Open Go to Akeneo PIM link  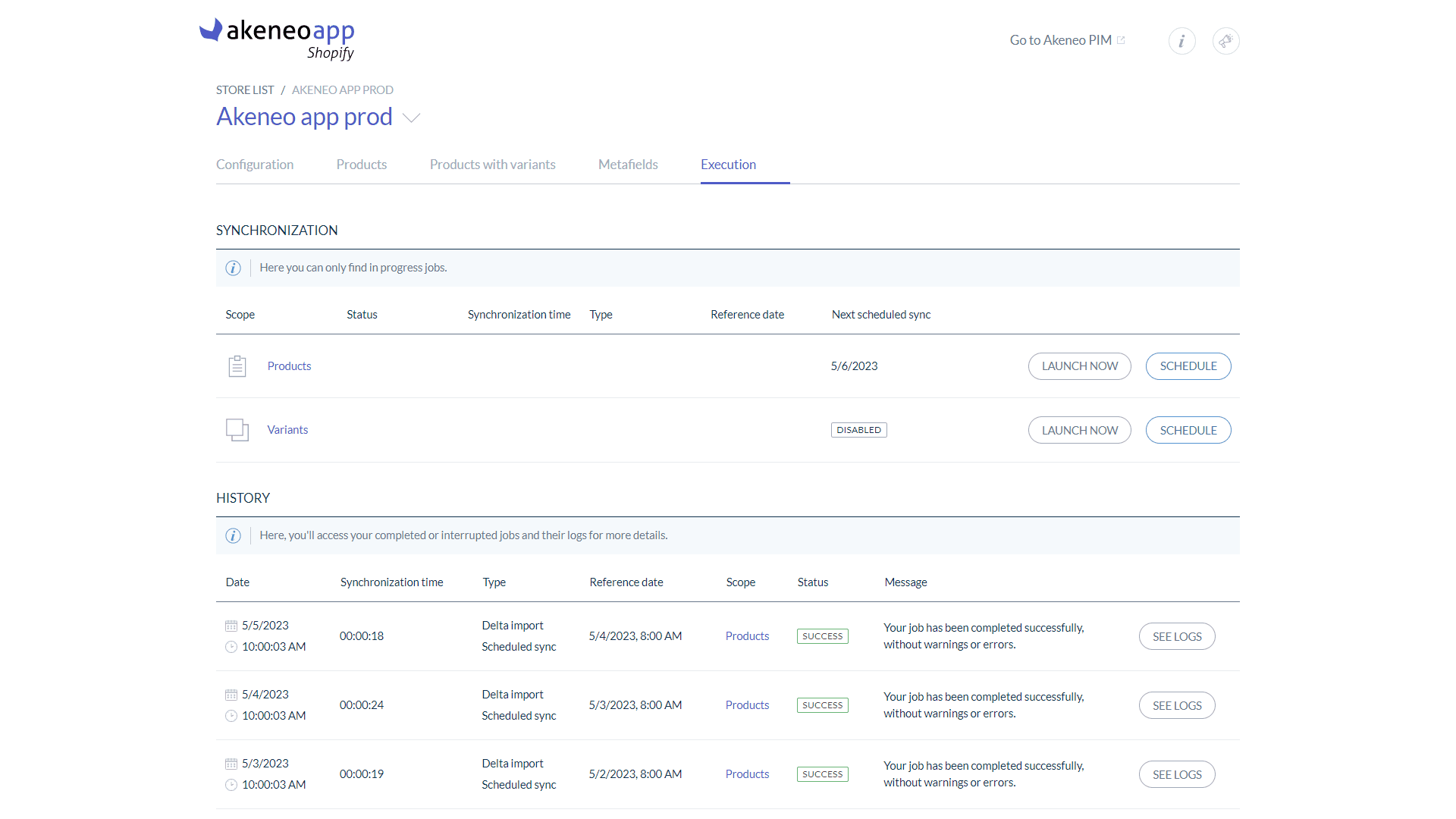[1060, 40]
